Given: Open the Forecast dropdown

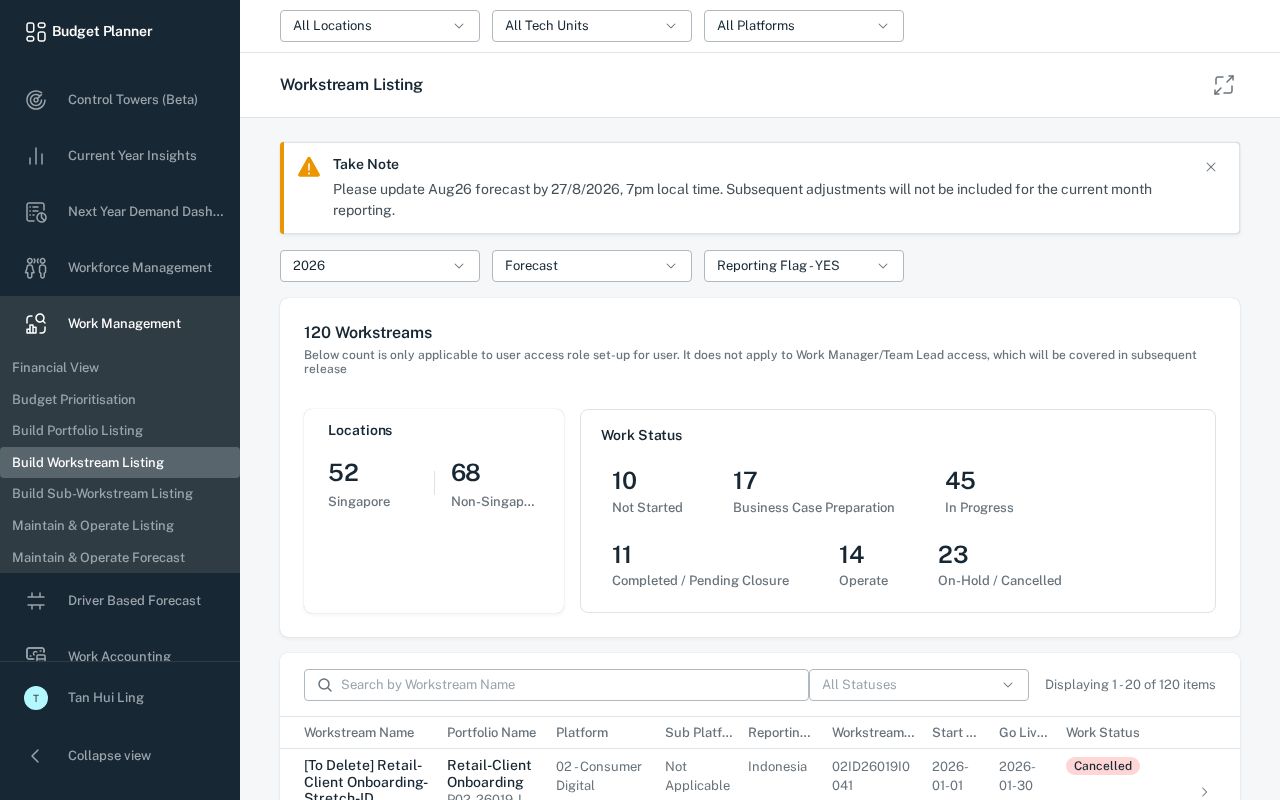Looking at the screenshot, I should click(592, 266).
